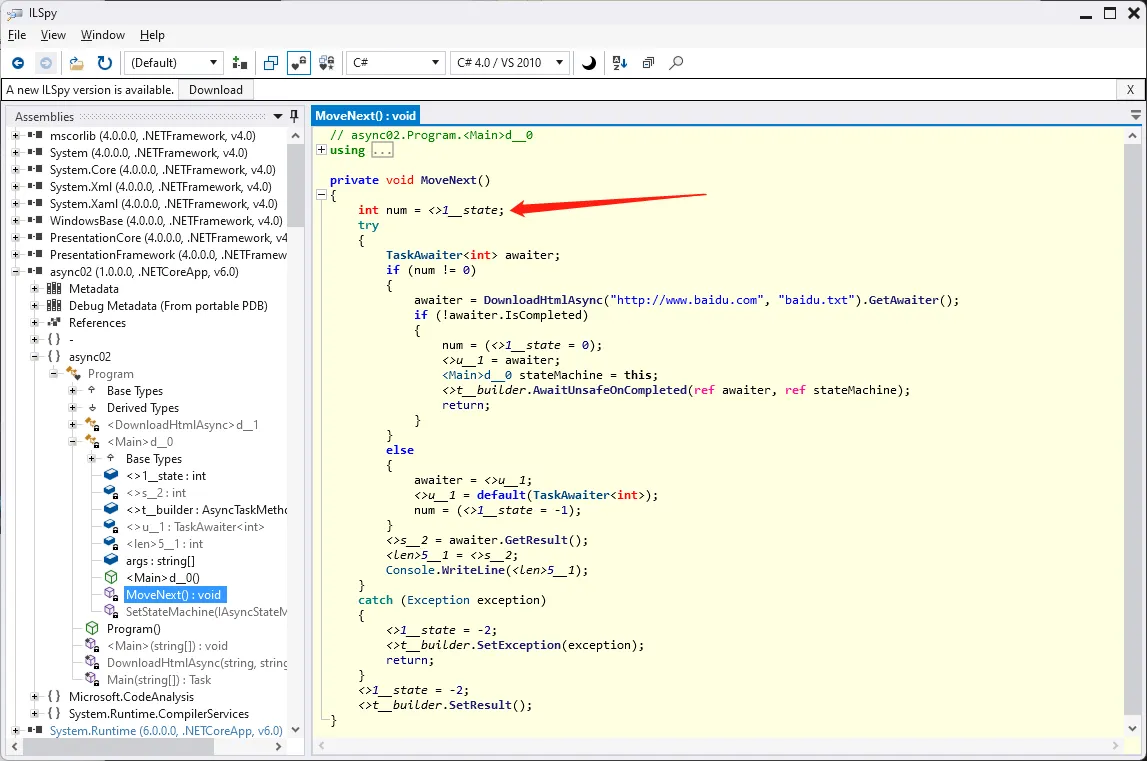Image resolution: width=1147 pixels, height=761 pixels.
Task: Select System.Runtime (6.0.0.0) assembly link
Action: pyautogui.click(x=166, y=730)
